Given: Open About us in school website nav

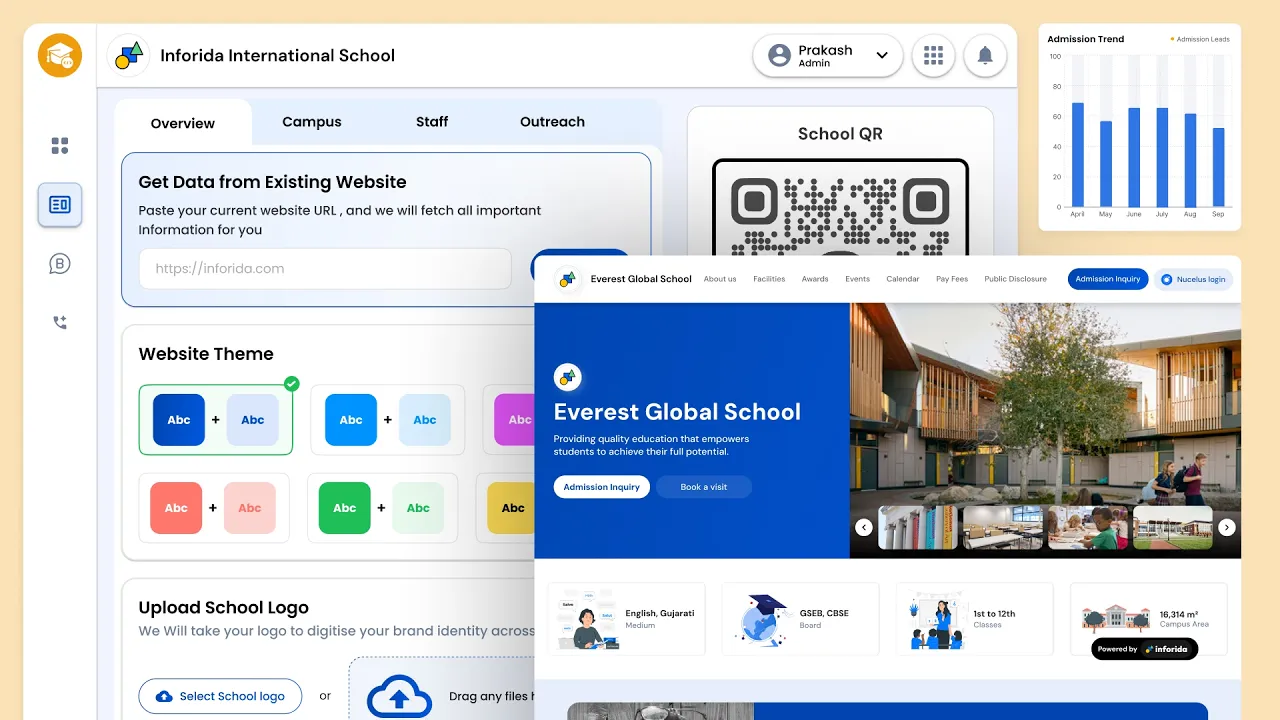Looking at the screenshot, I should tap(720, 279).
